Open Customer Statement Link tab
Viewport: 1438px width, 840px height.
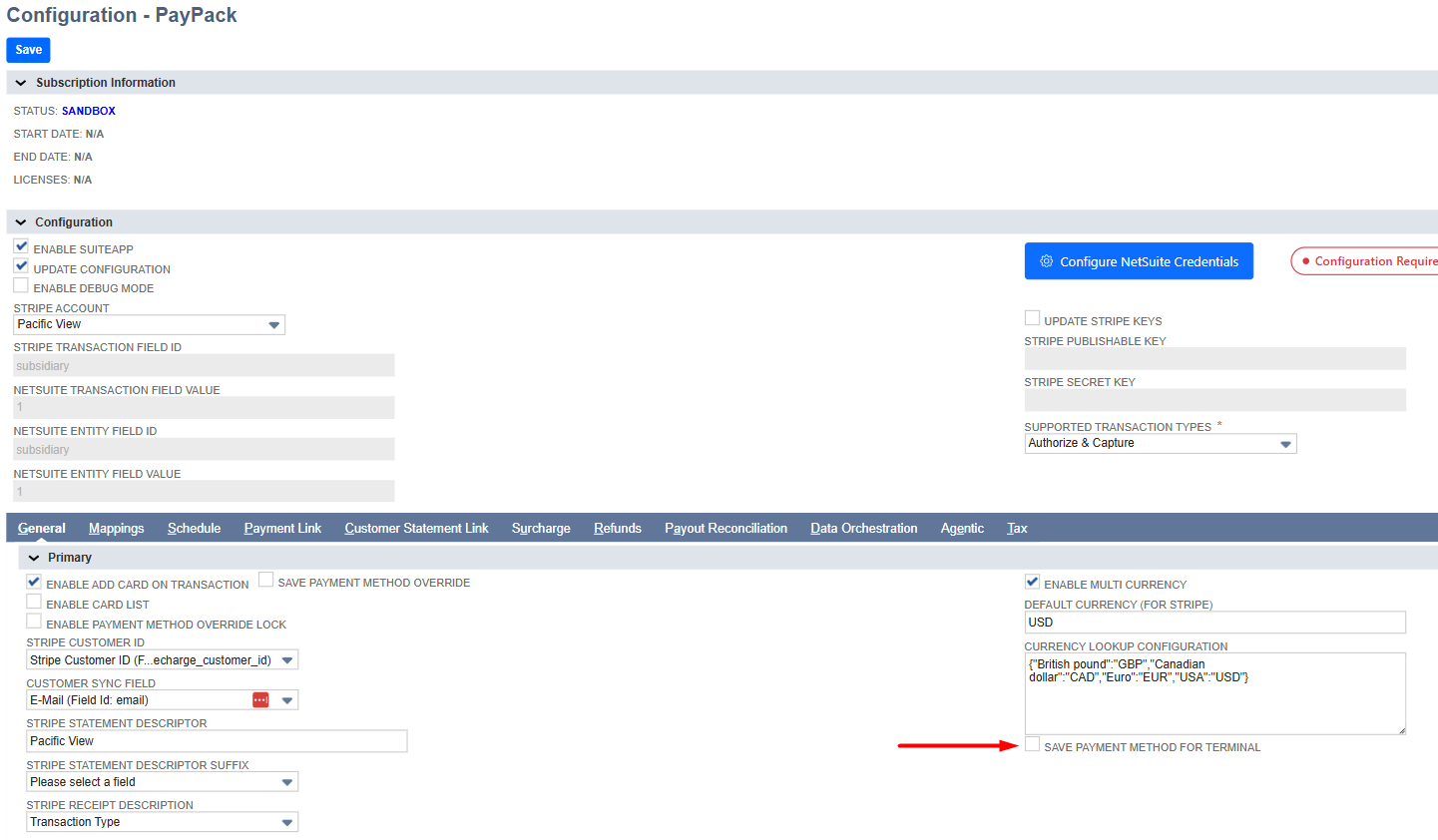coord(417,529)
